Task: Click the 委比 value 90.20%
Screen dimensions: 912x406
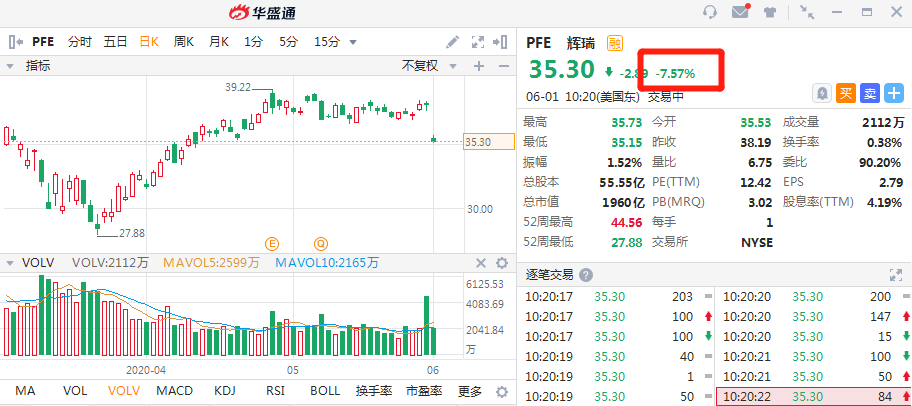Action: (881, 162)
